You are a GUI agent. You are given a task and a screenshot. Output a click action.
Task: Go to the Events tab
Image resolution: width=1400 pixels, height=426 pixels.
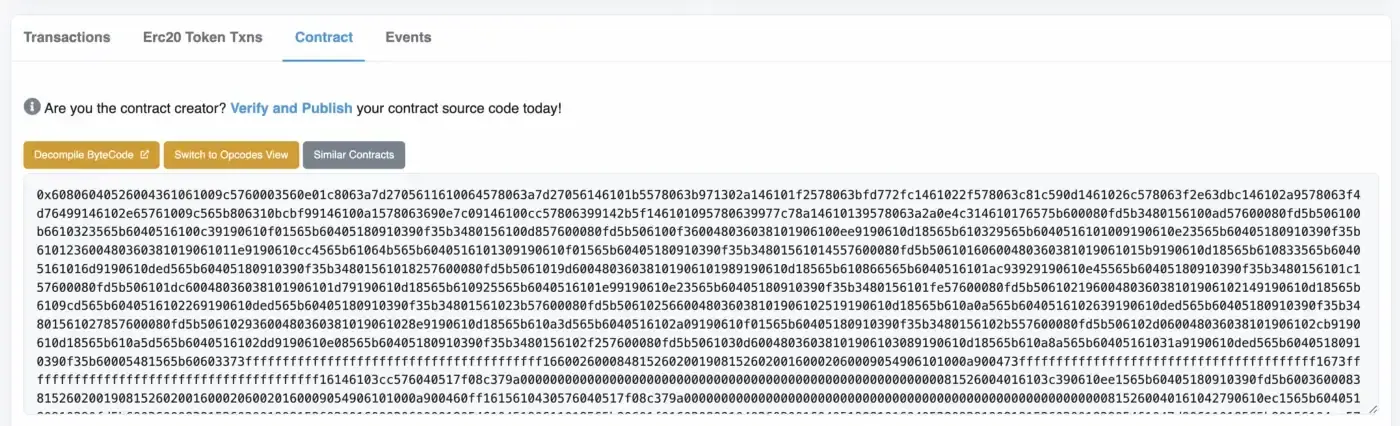(x=408, y=37)
